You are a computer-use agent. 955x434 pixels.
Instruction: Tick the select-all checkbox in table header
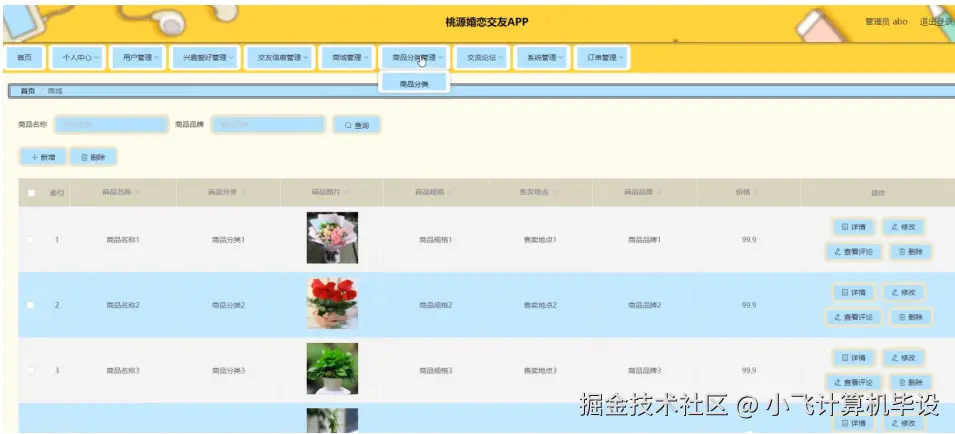tap(32, 193)
